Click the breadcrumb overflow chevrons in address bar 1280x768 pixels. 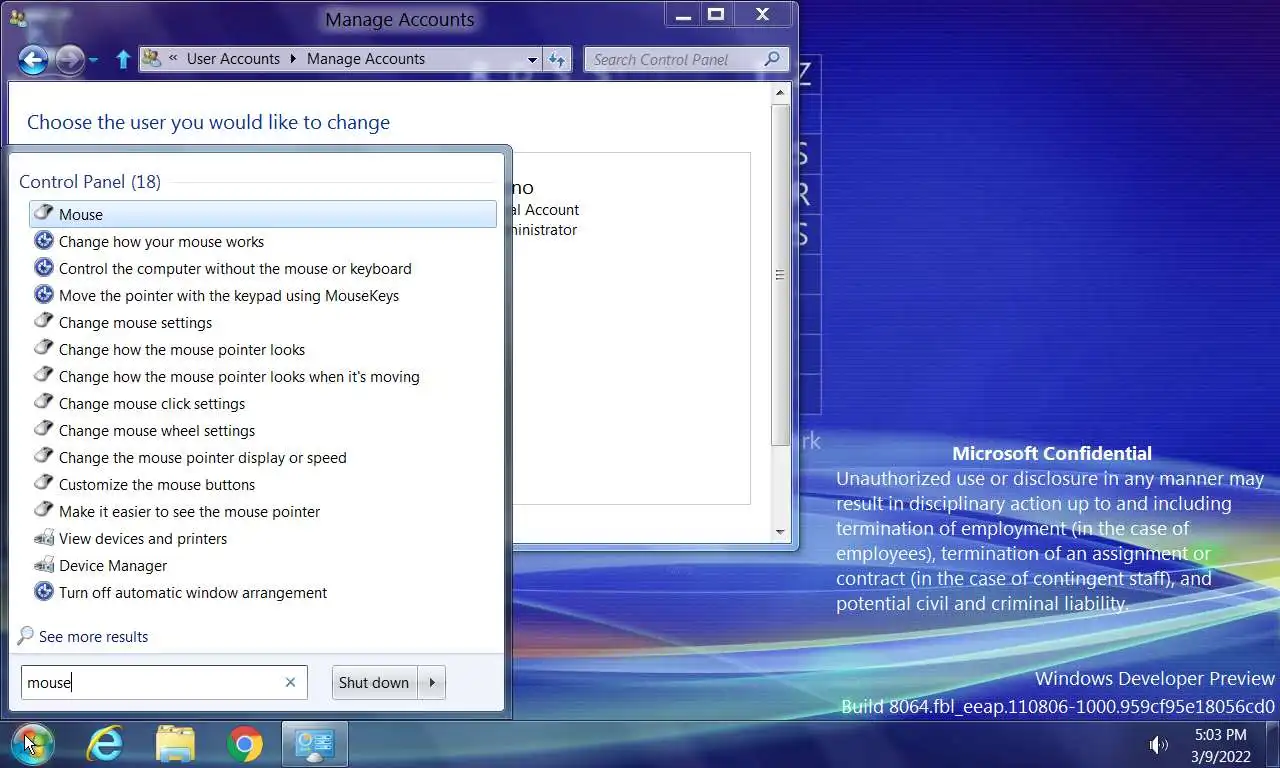[174, 59]
